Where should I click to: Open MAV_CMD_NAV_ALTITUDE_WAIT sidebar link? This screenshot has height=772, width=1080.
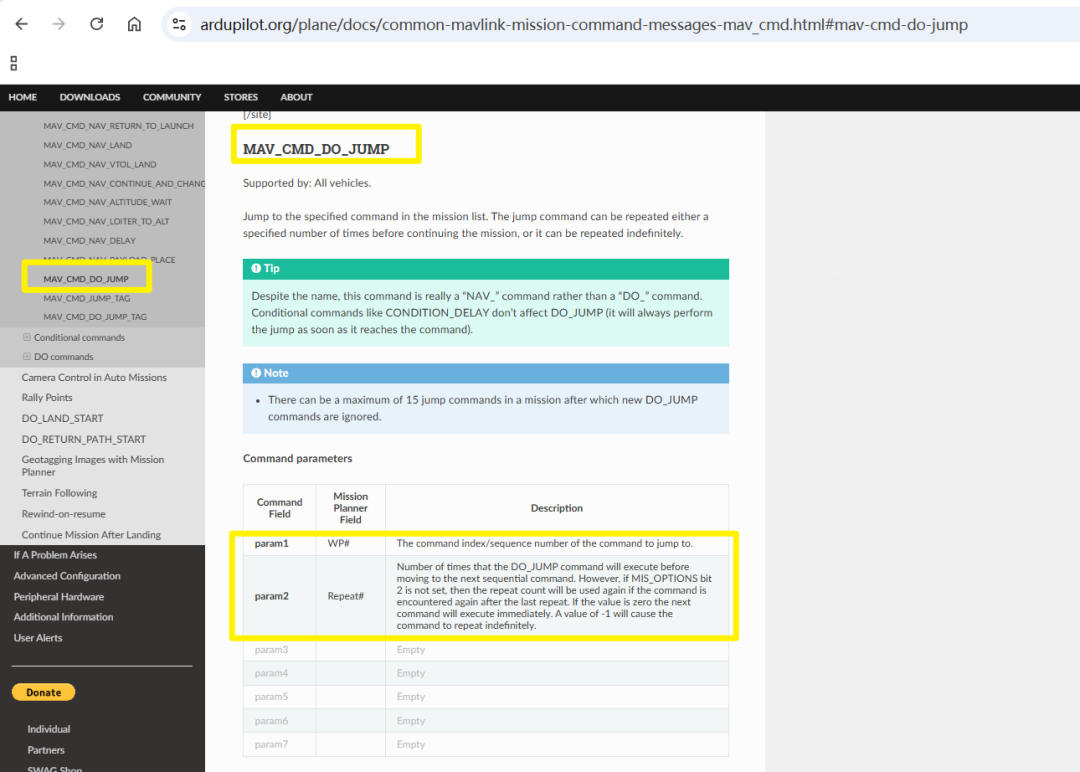(x=107, y=202)
